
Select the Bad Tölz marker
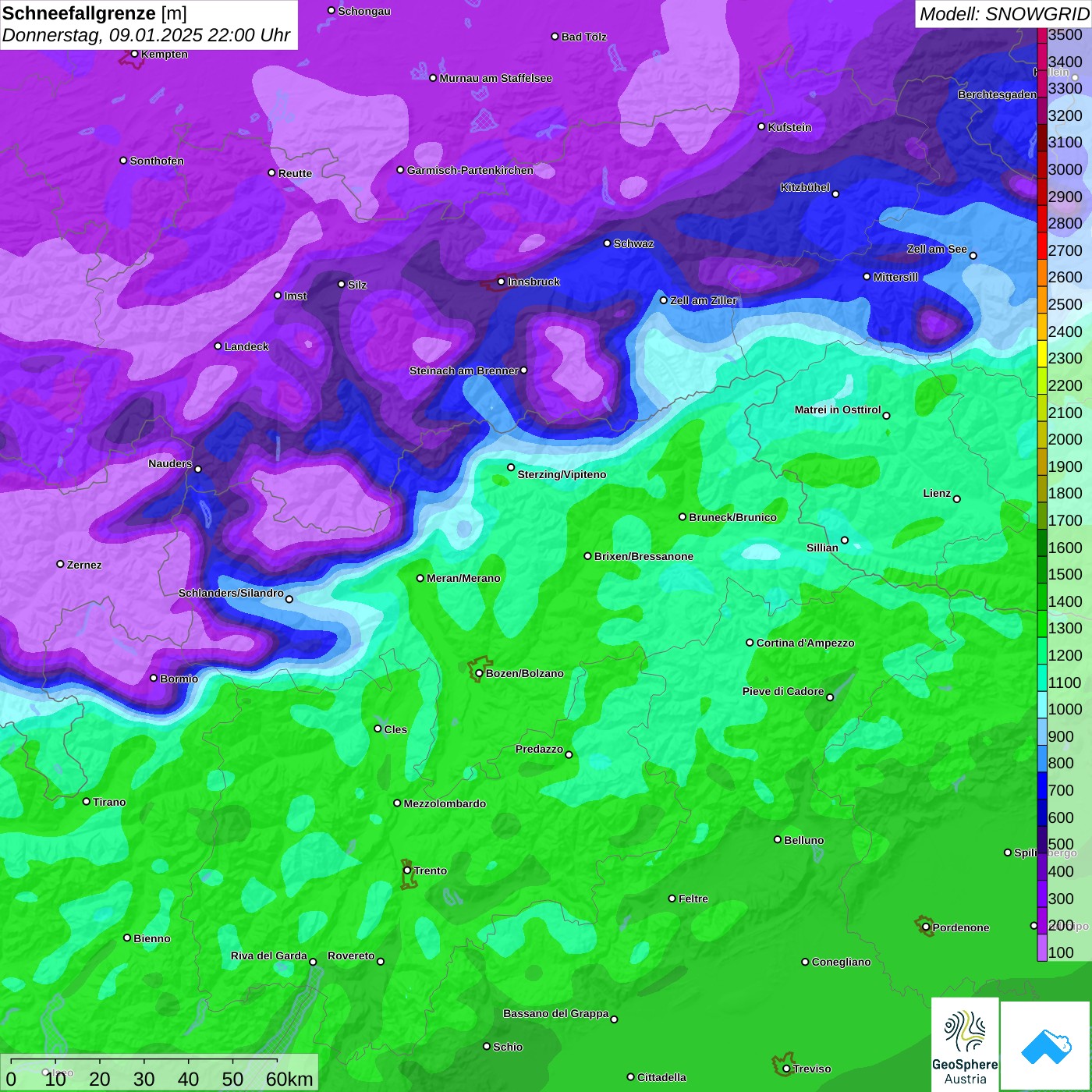555,37
